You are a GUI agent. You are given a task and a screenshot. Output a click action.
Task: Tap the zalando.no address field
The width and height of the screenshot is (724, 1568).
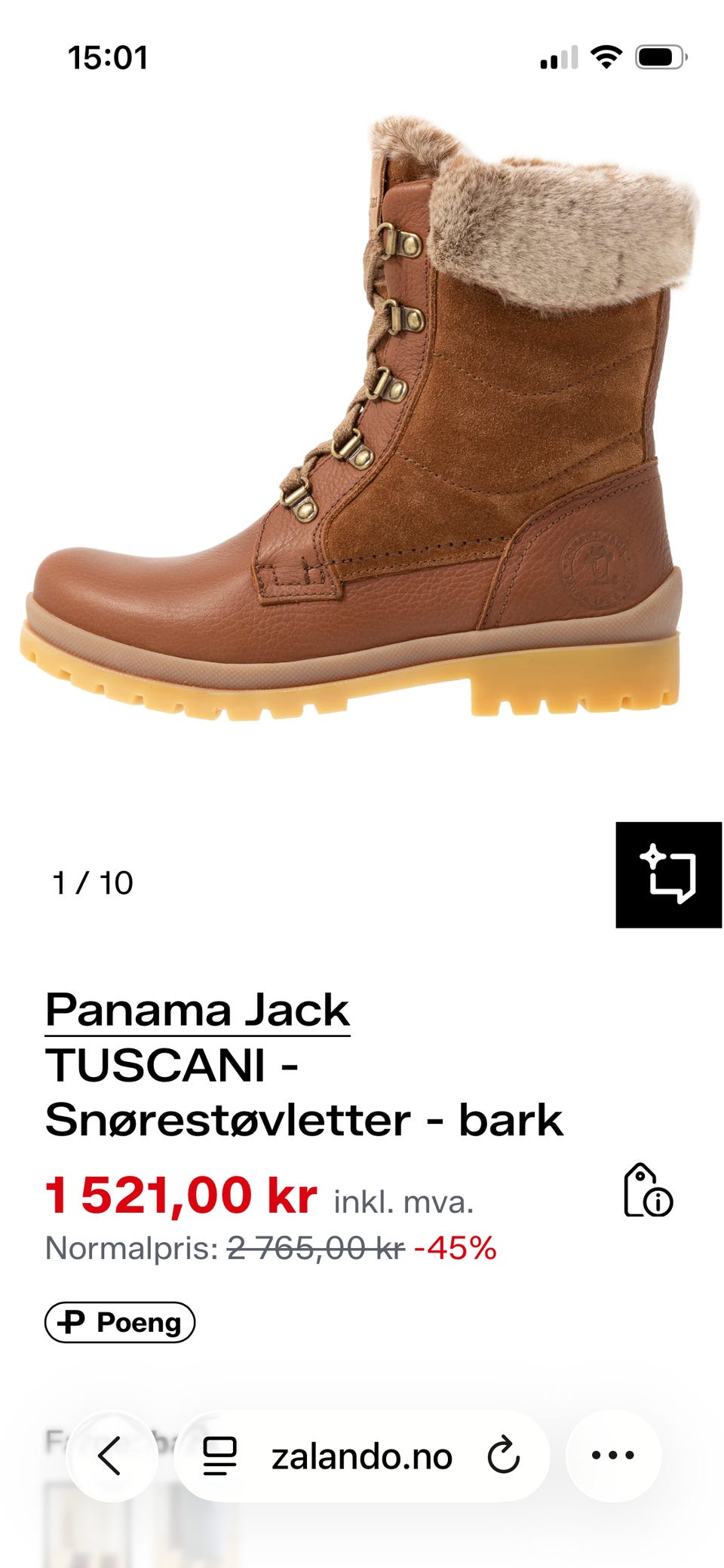(361, 1456)
